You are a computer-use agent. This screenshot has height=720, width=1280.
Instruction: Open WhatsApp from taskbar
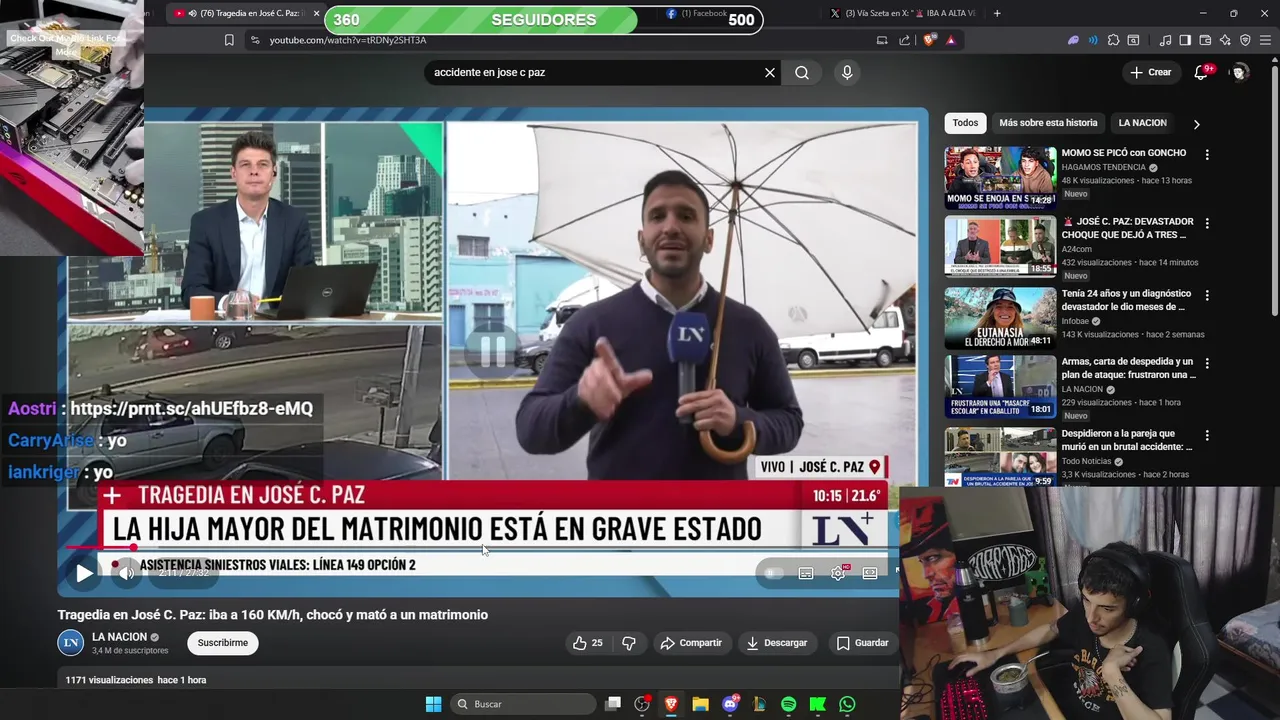click(x=847, y=704)
